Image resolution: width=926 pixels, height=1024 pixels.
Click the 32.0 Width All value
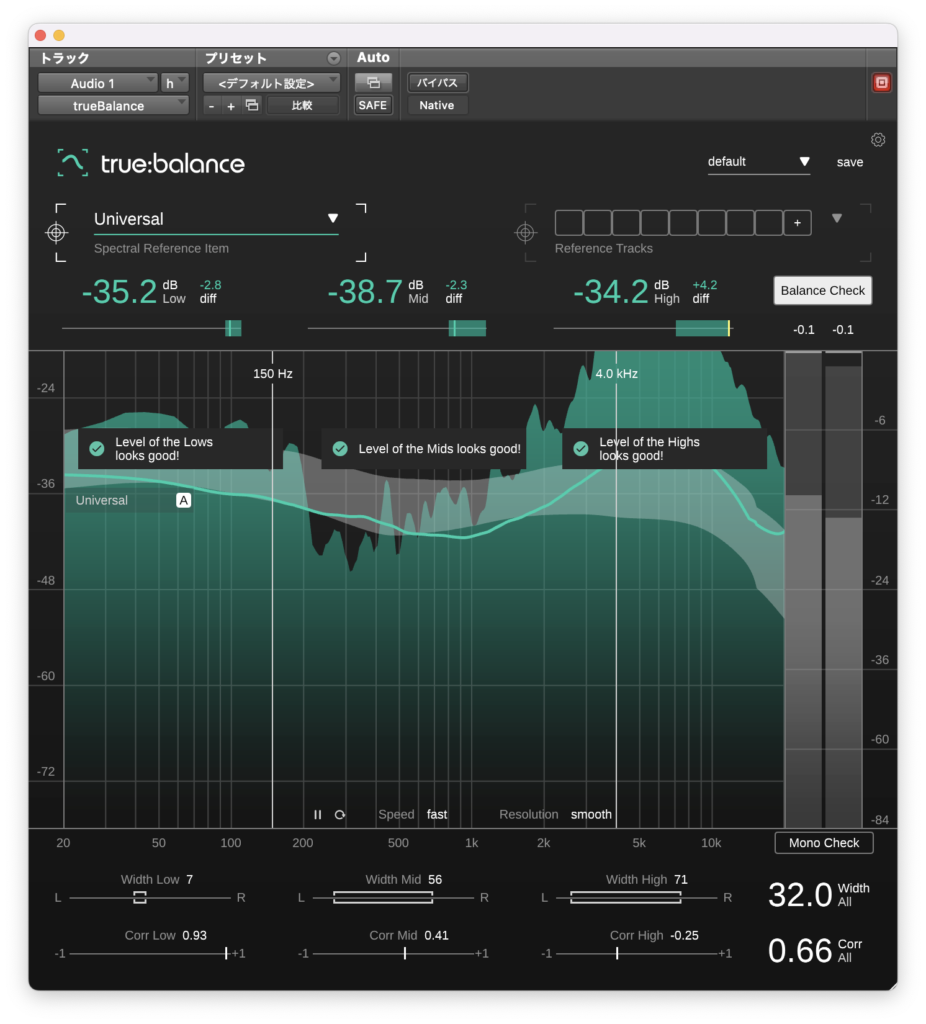tap(800, 895)
